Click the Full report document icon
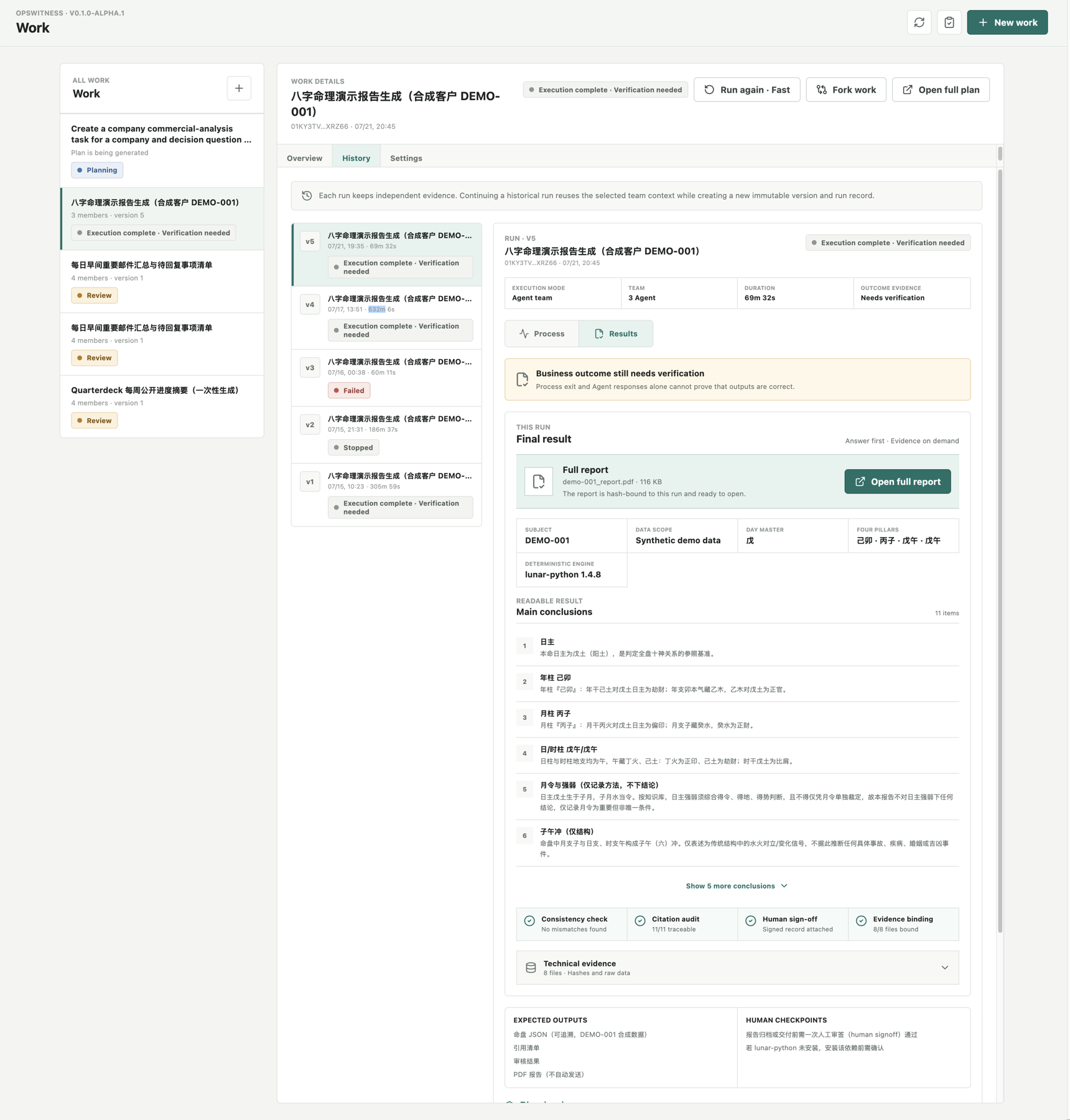This screenshot has height=1120, width=1070. point(539,482)
